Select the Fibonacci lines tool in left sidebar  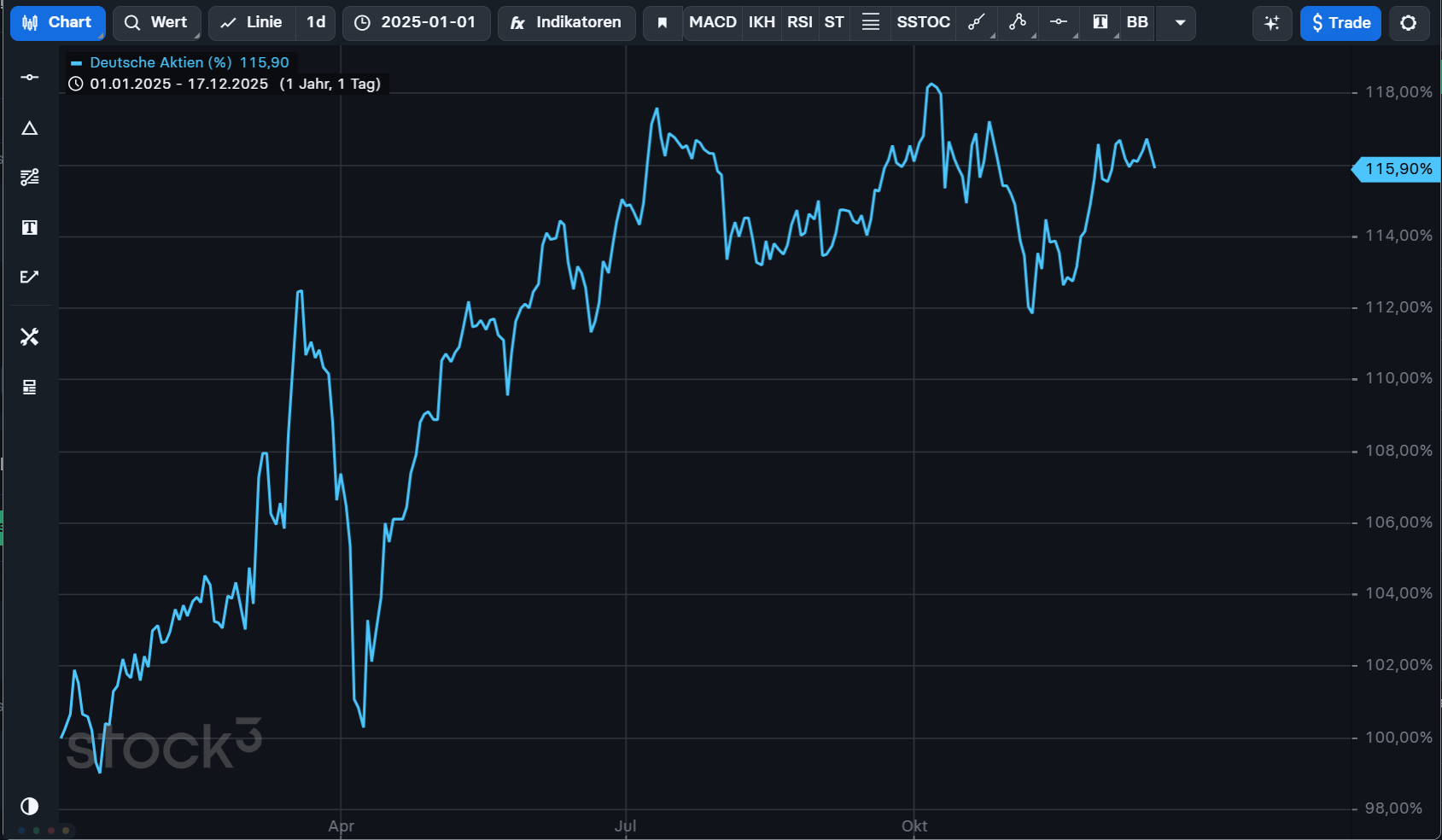(x=30, y=178)
